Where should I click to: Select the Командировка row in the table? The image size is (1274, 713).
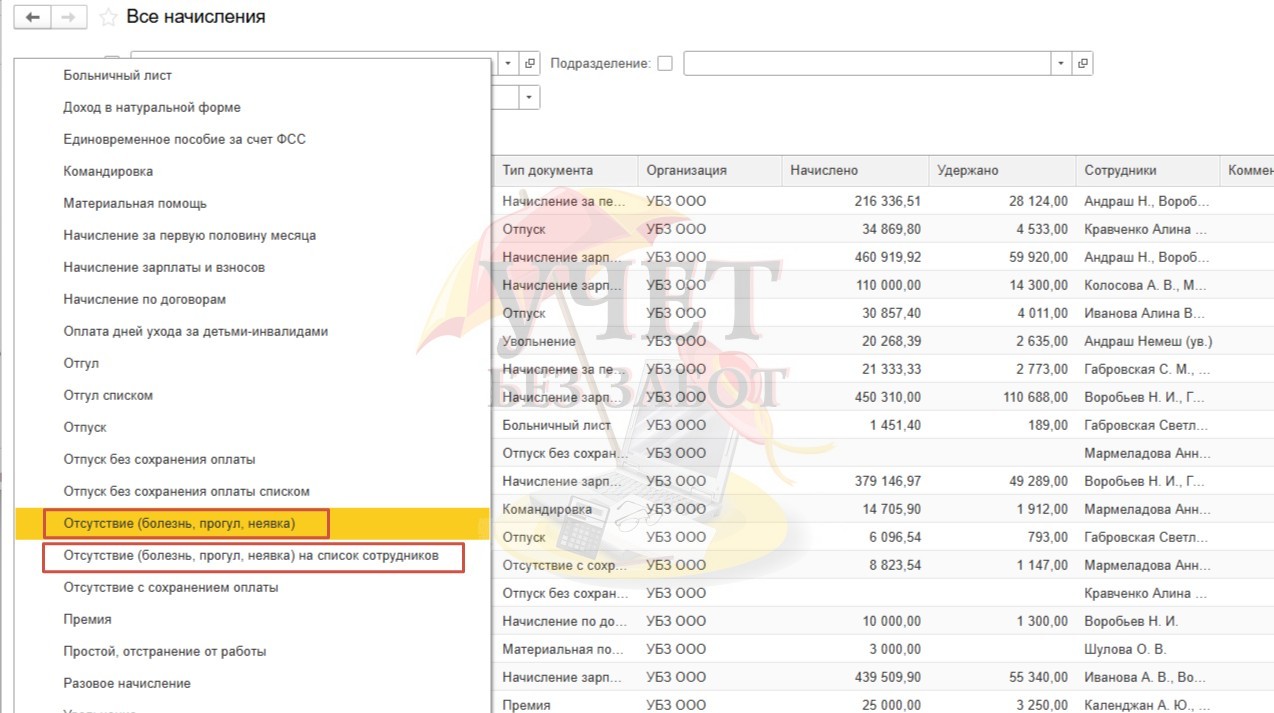coord(884,509)
